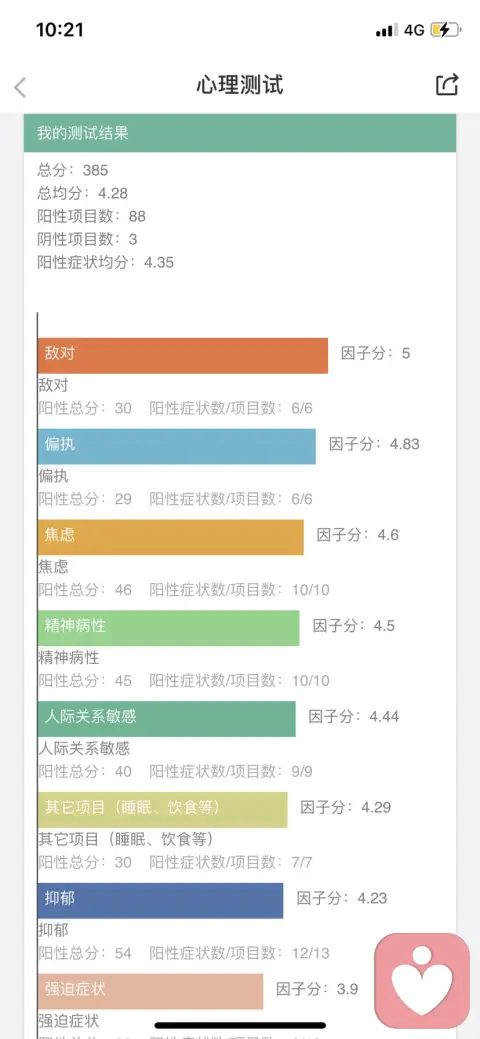Select the teal 人际关系敏感 bar
The image size is (480, 1039).
pos(166,719)
